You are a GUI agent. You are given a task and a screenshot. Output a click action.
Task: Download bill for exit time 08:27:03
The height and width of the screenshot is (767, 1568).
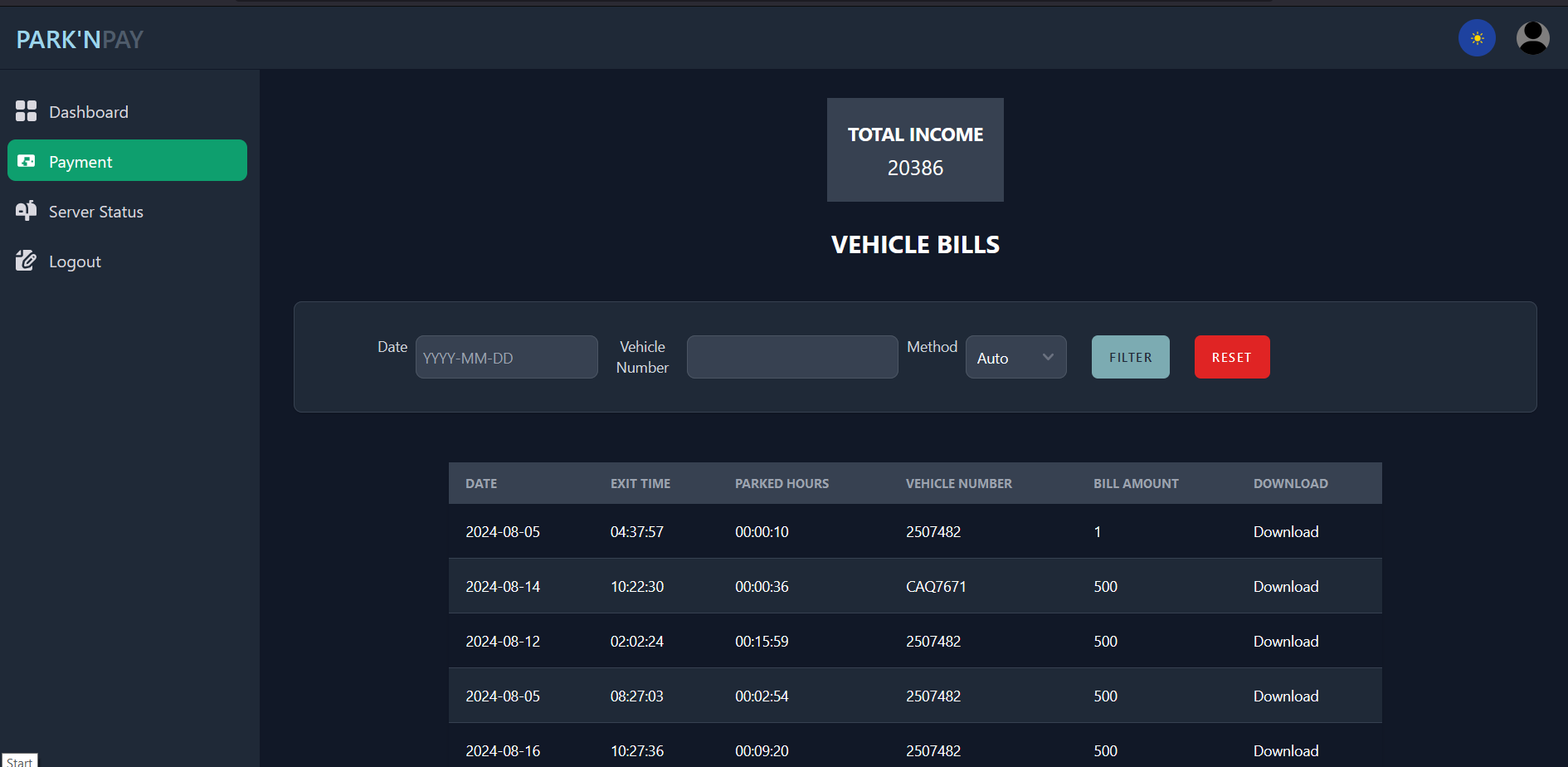click(1286, 696)
